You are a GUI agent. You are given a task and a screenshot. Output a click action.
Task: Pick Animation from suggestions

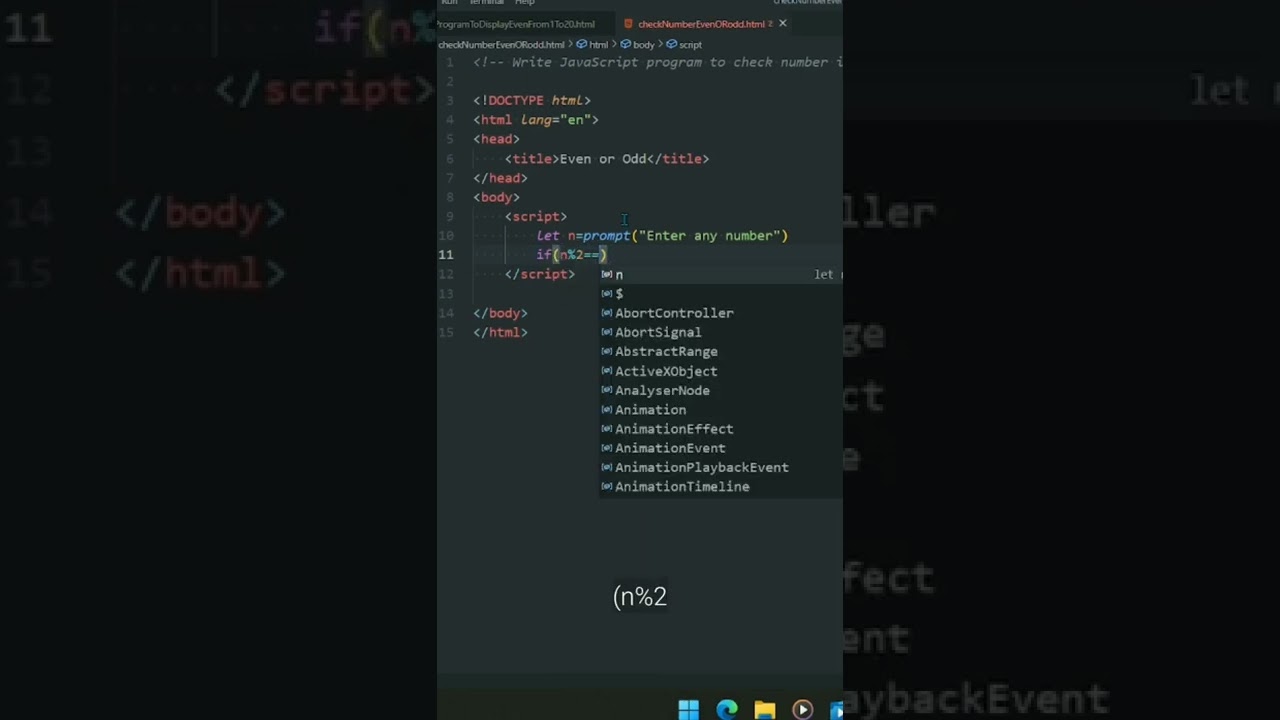tap(721, 410)
